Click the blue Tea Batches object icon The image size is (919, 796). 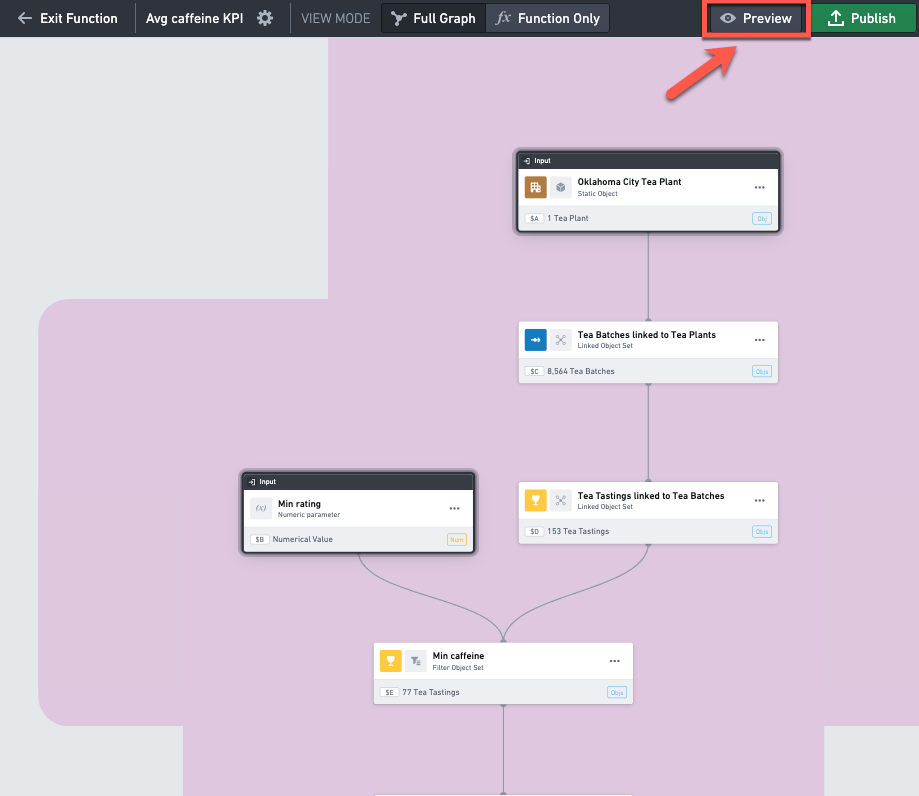pyautogui.click(x=536, y=340)
